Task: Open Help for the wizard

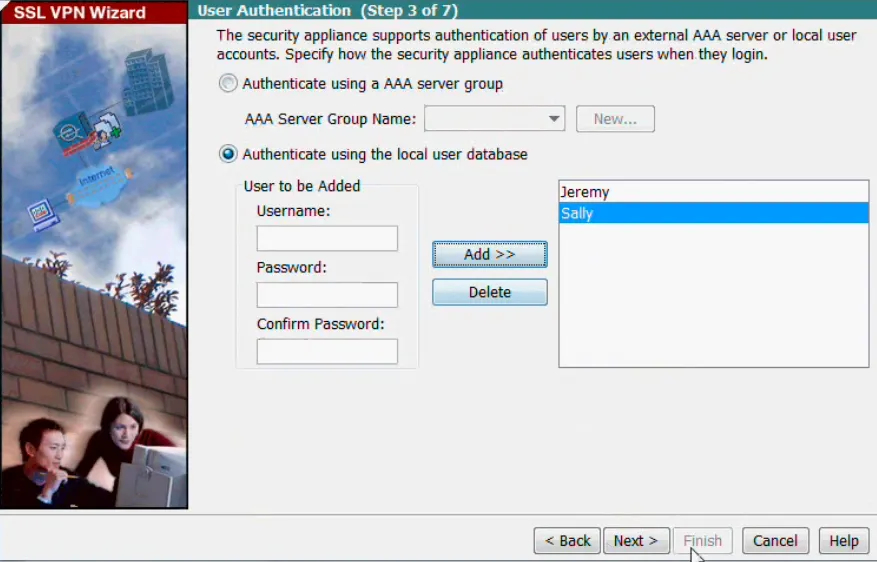Action: point(844,541)
